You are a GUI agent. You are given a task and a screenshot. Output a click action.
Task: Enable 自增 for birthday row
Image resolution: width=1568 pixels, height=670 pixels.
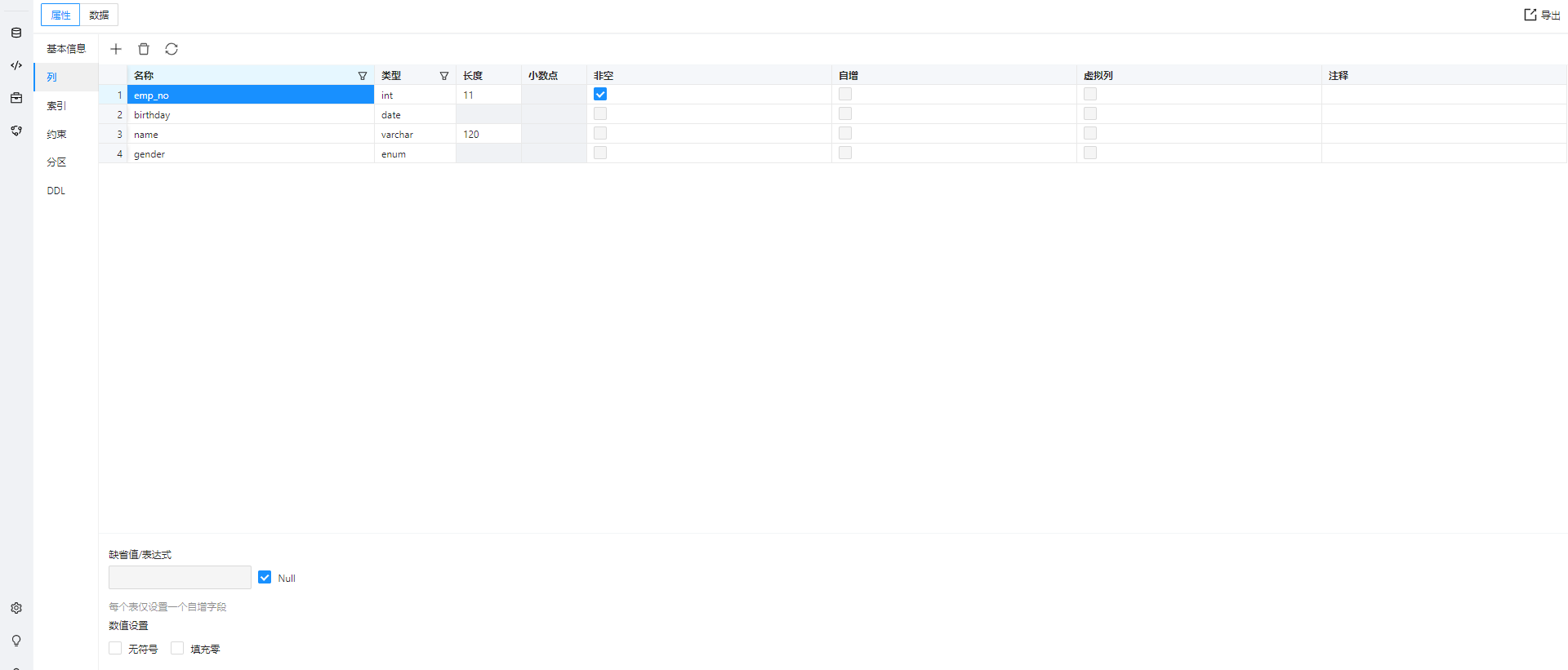click(845, 114)
